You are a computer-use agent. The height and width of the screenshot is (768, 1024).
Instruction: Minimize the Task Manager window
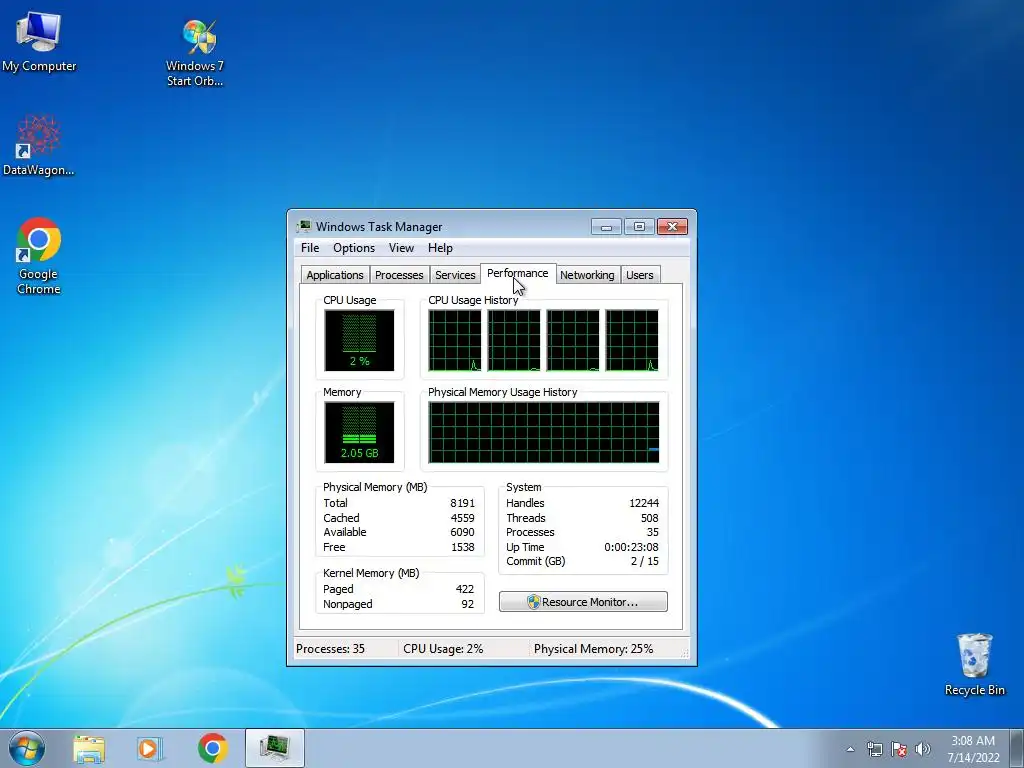point(606,227)
